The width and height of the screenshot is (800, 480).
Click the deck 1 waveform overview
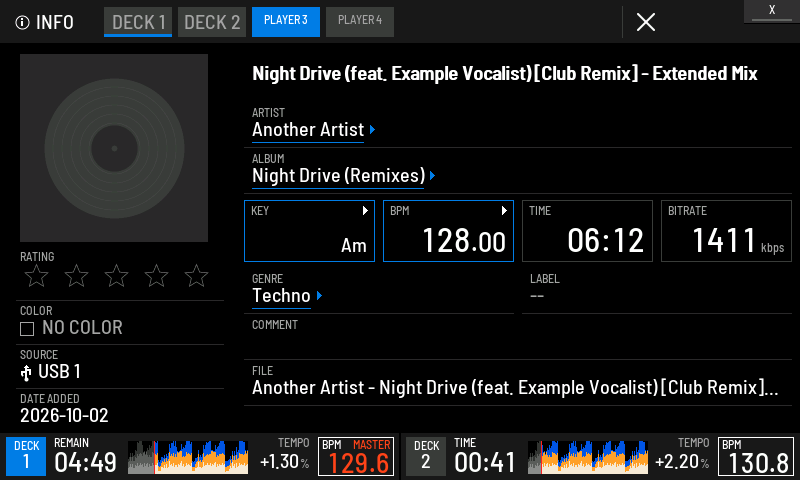tap(188, 457)
